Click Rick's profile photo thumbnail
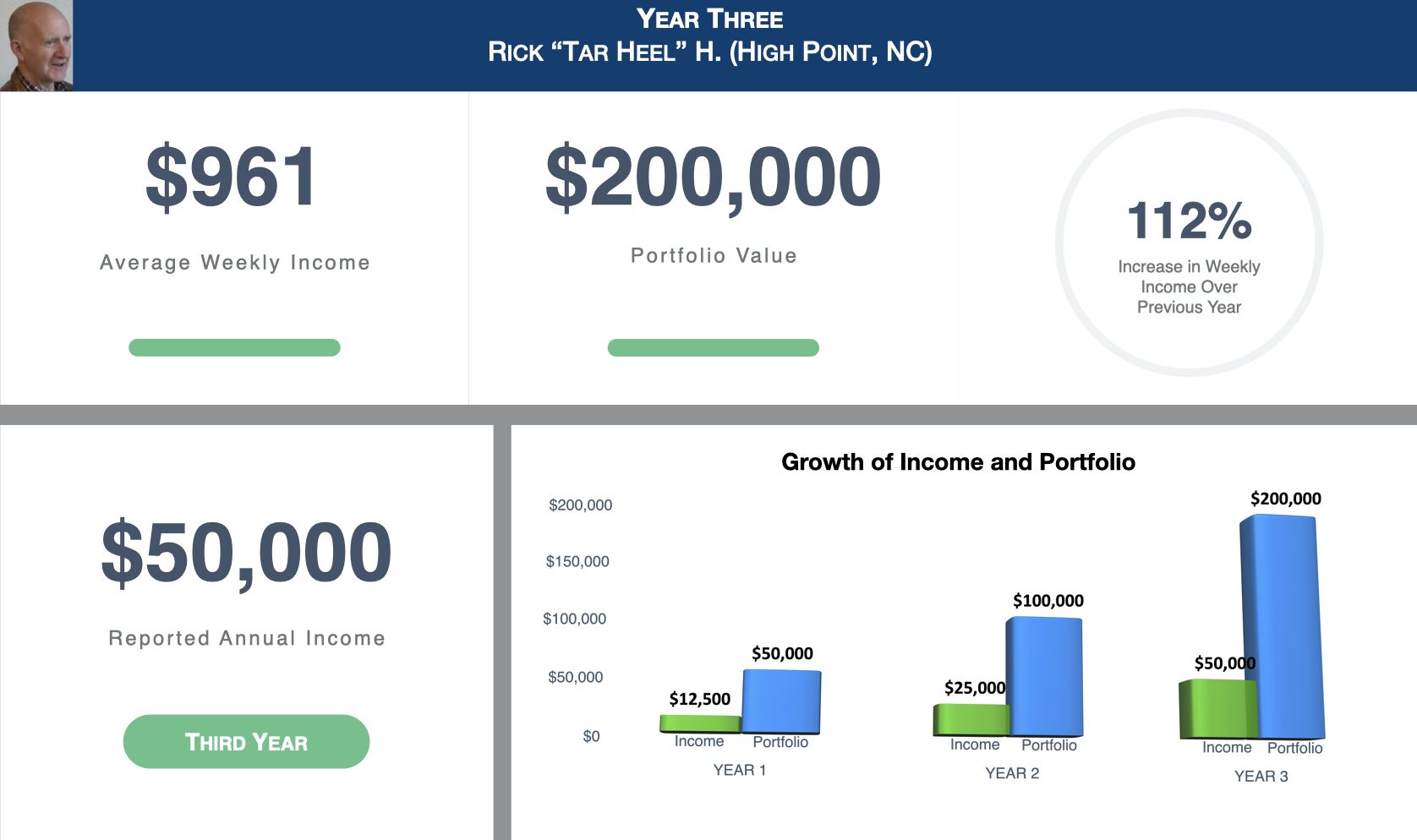This screenshot has width=1417, height=840. pyautogui.click(x=36, y=46)
